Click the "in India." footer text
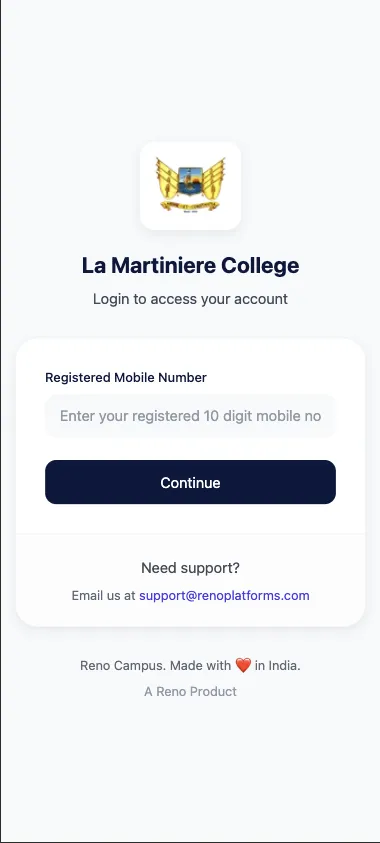This screenshot has height=843, width=380. click(277, 666)
